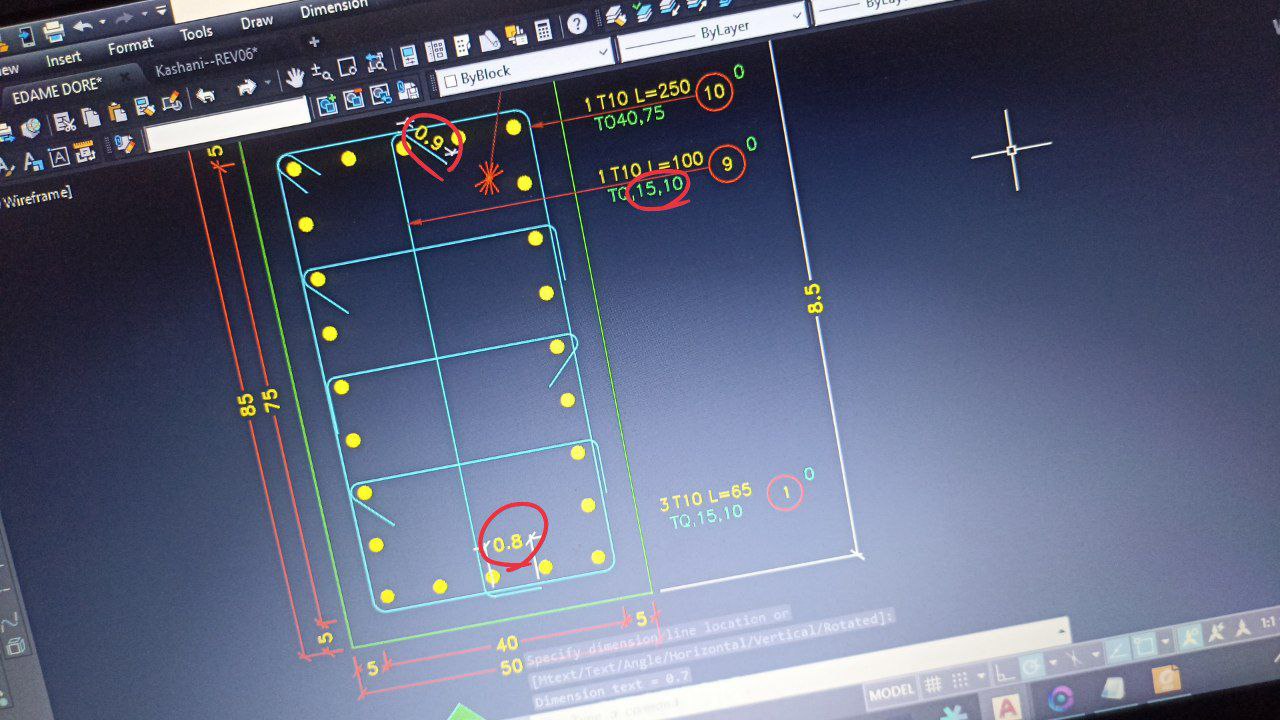This screenshot has height=720, width=1280.
Task: Open the Properties palette icon
Action: 408,55
